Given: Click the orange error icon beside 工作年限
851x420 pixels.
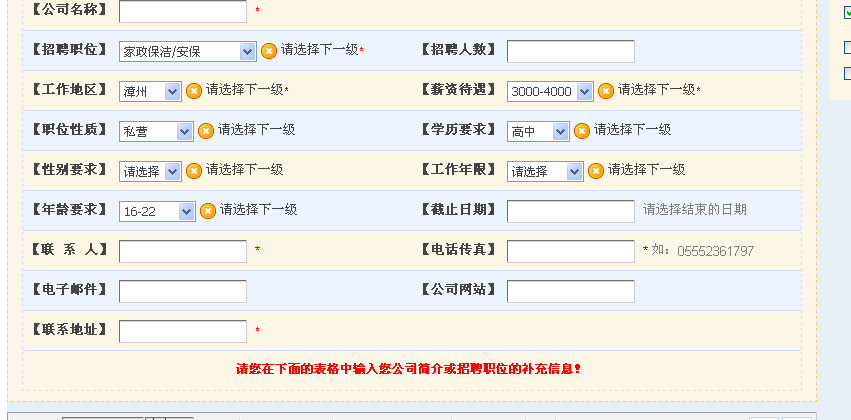Looking at the screenshot, I should (595, 171).
